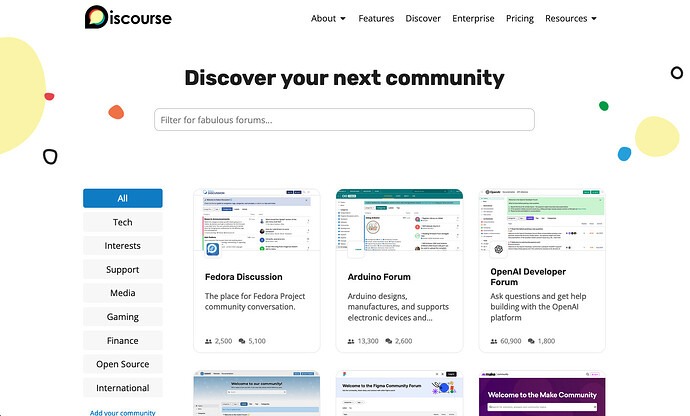Click the Arduino Forum title
The height and width of the screenshot is (416, 690).
tap(379, 277)
